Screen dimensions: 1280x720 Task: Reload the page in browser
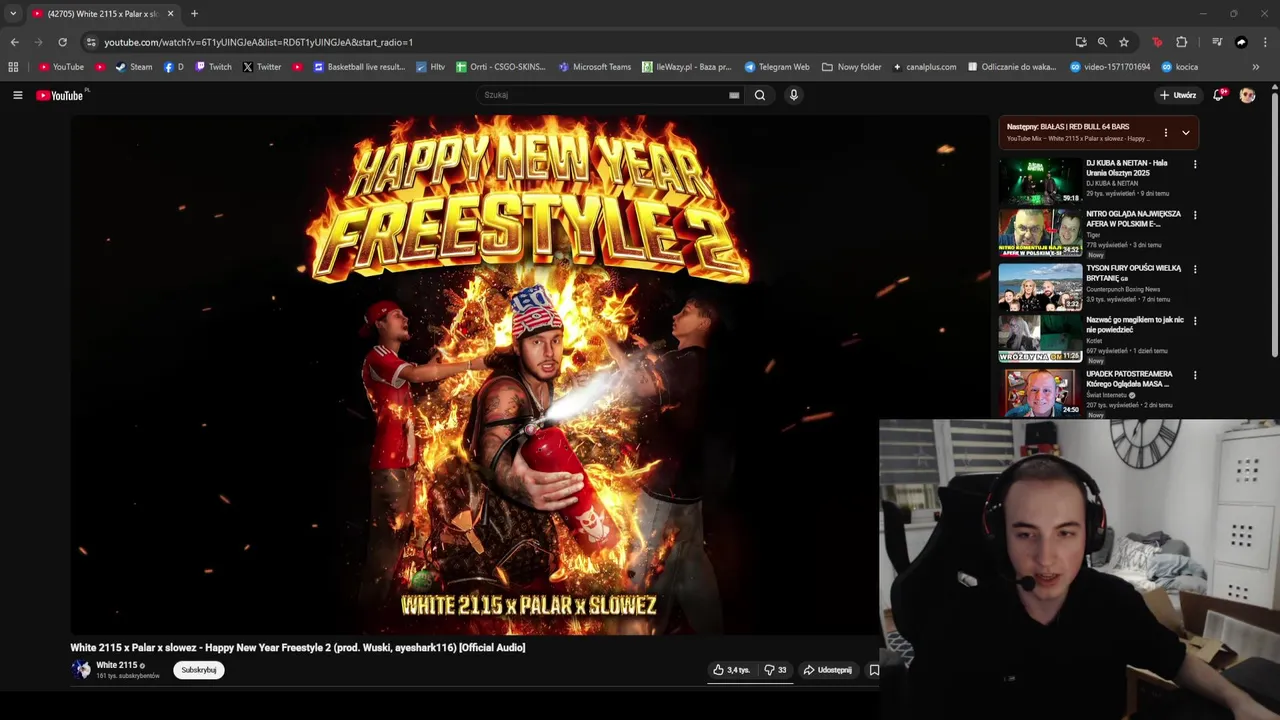pyautogui.click(x=62, y=42)
